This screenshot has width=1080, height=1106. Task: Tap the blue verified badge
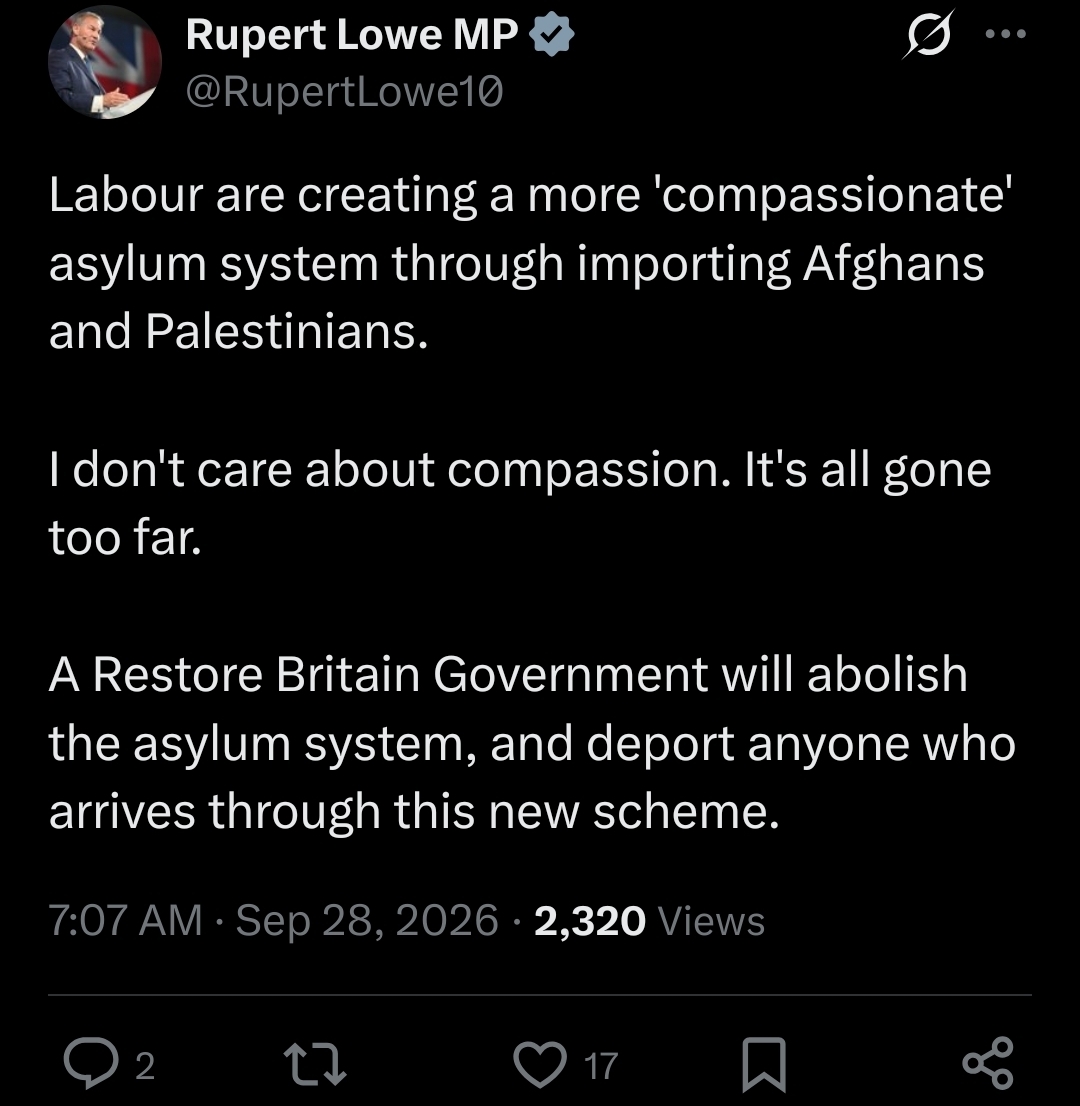point(552,35)
